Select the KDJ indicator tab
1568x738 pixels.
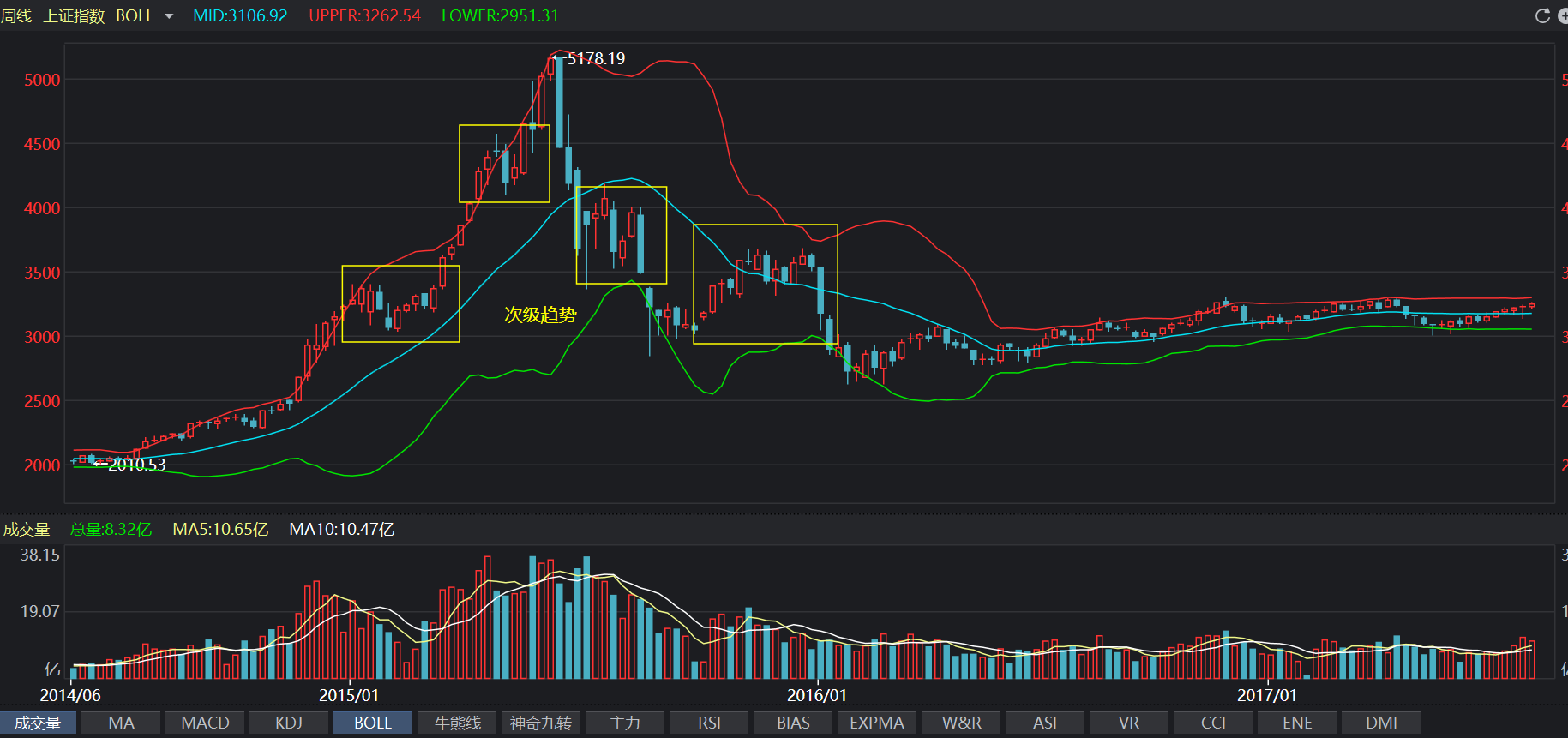(289, 723)
